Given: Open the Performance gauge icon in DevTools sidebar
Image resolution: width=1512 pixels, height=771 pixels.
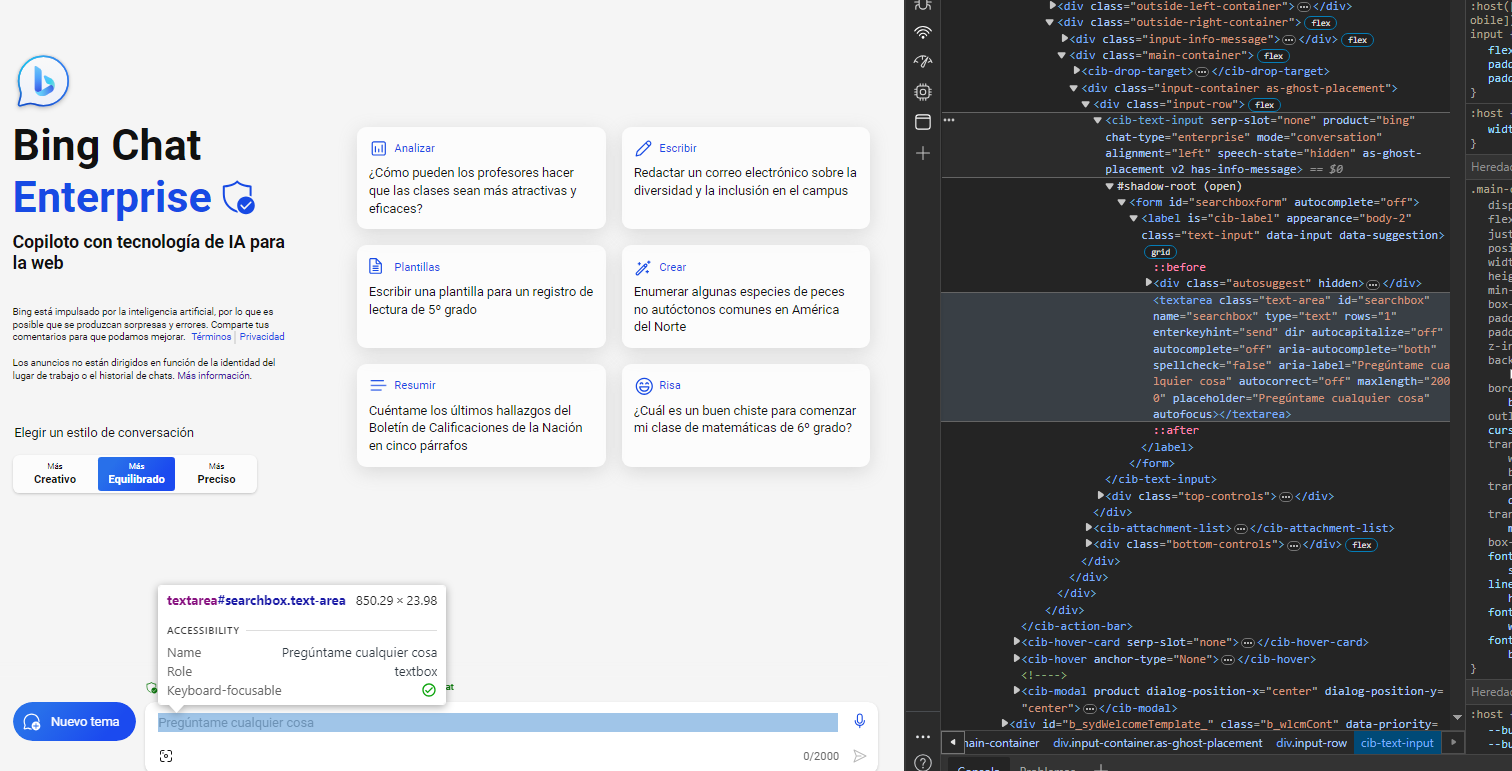Looking at the screenshot, I should click(x=923, y=62).
